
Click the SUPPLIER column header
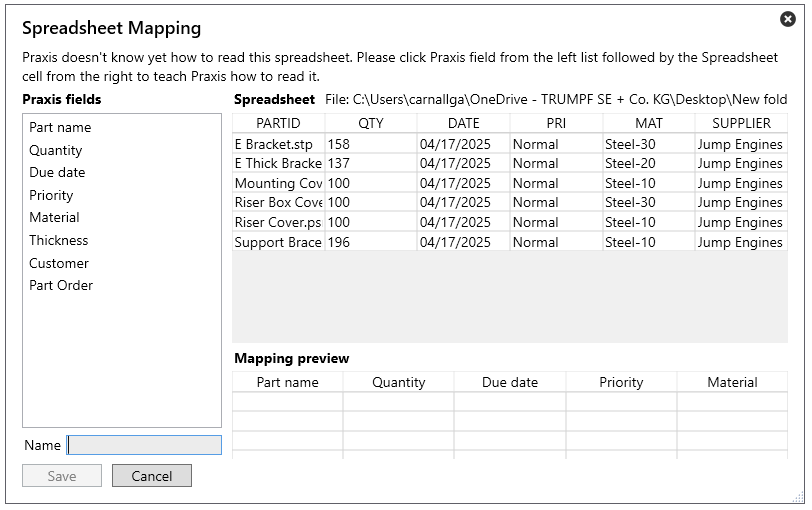pyautogui.click(x=741, y=123)
